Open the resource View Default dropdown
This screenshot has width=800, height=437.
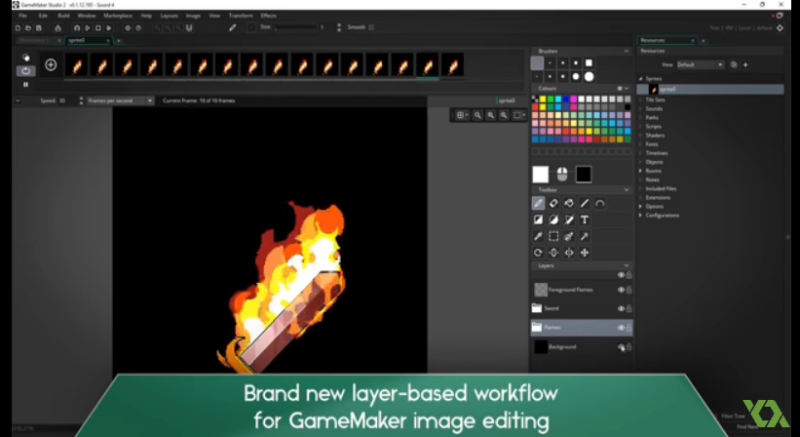click(x=700, y=65)
